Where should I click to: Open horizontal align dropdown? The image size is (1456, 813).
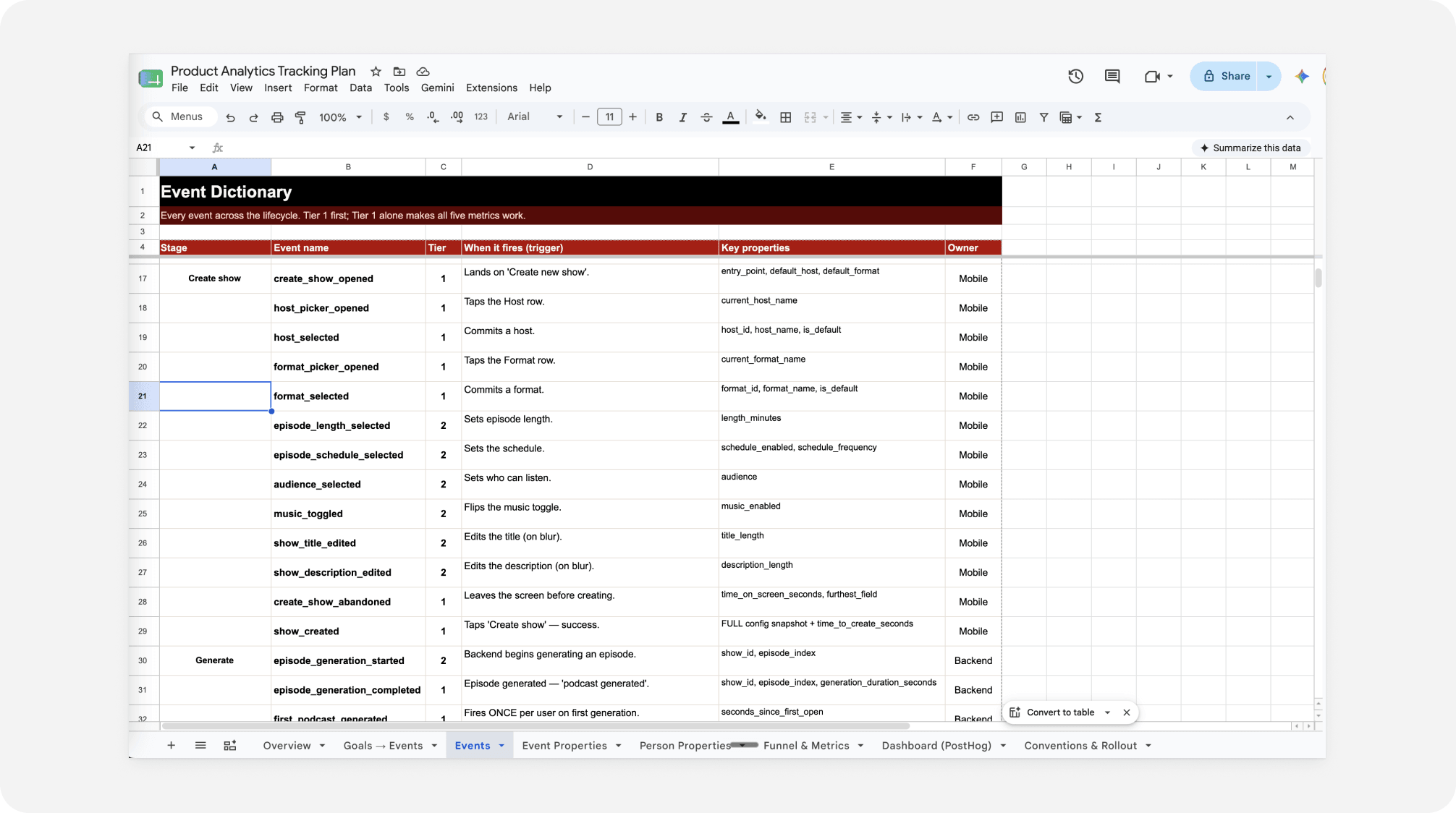tap(851, 117)
